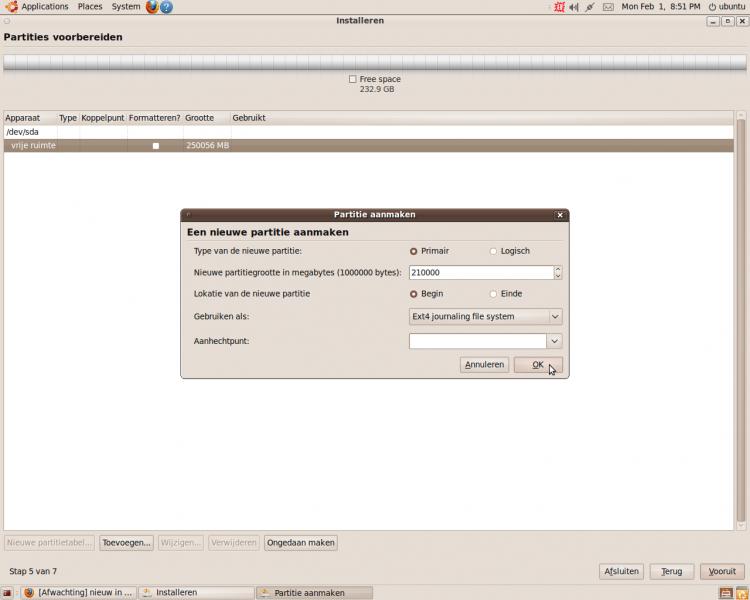Open the trash icon in bottom panel

pos(741,592)
